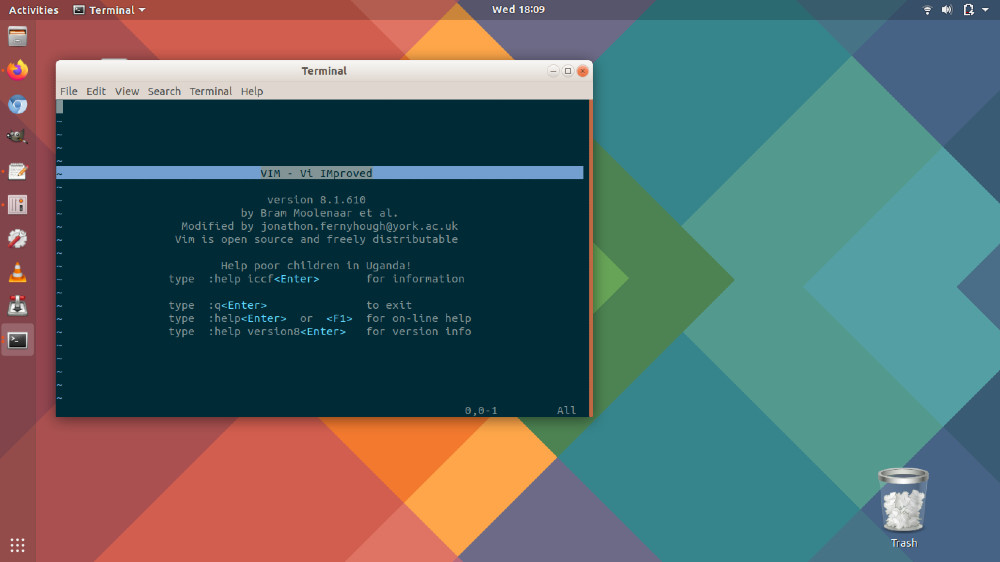The image size is (1000, 562).
Task: Click the "0,0-1" cursor position indicator
Action: [x=481, y=410]
